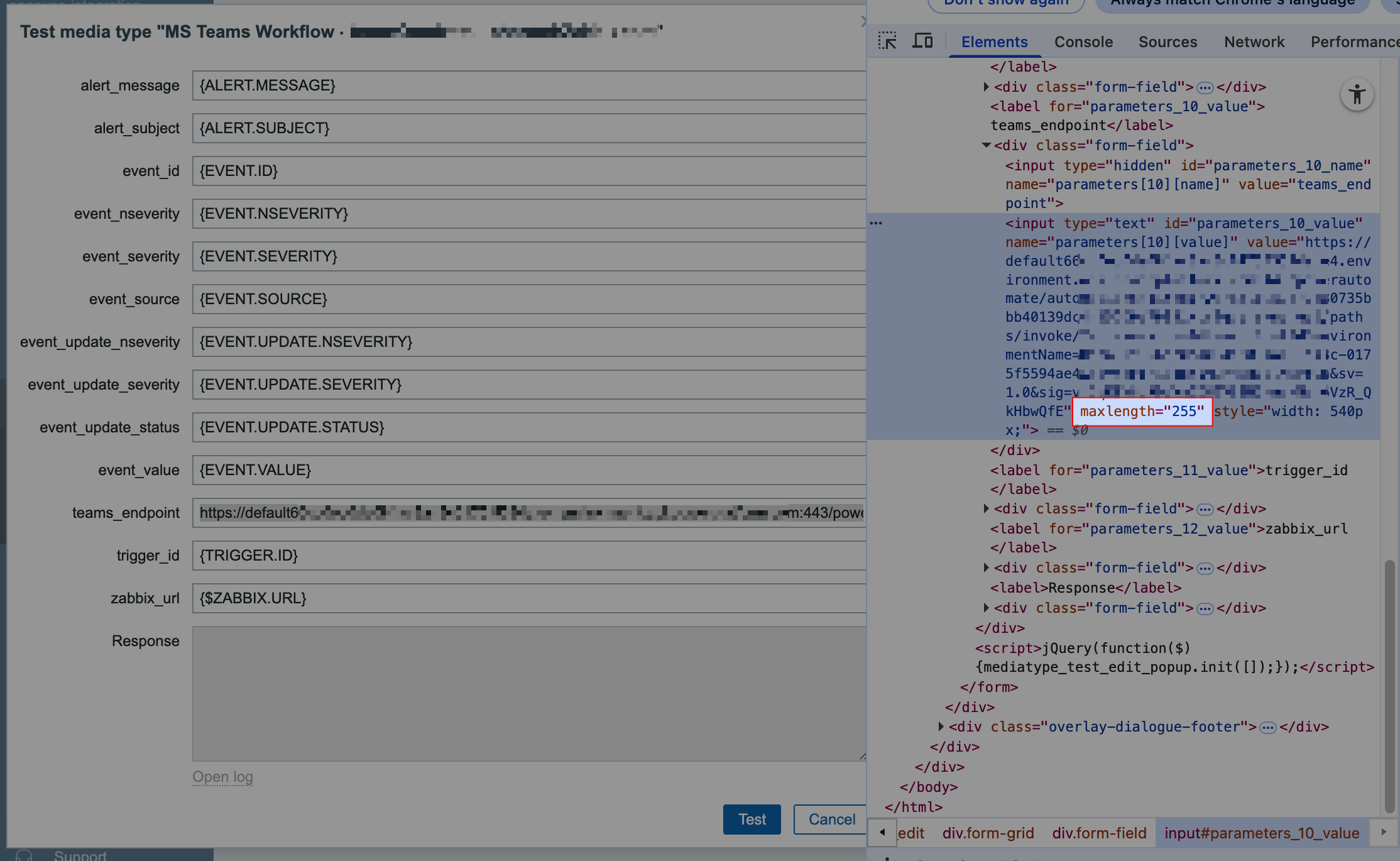Open the Sources tab

pyautogui.click(x=1168, y=42)
